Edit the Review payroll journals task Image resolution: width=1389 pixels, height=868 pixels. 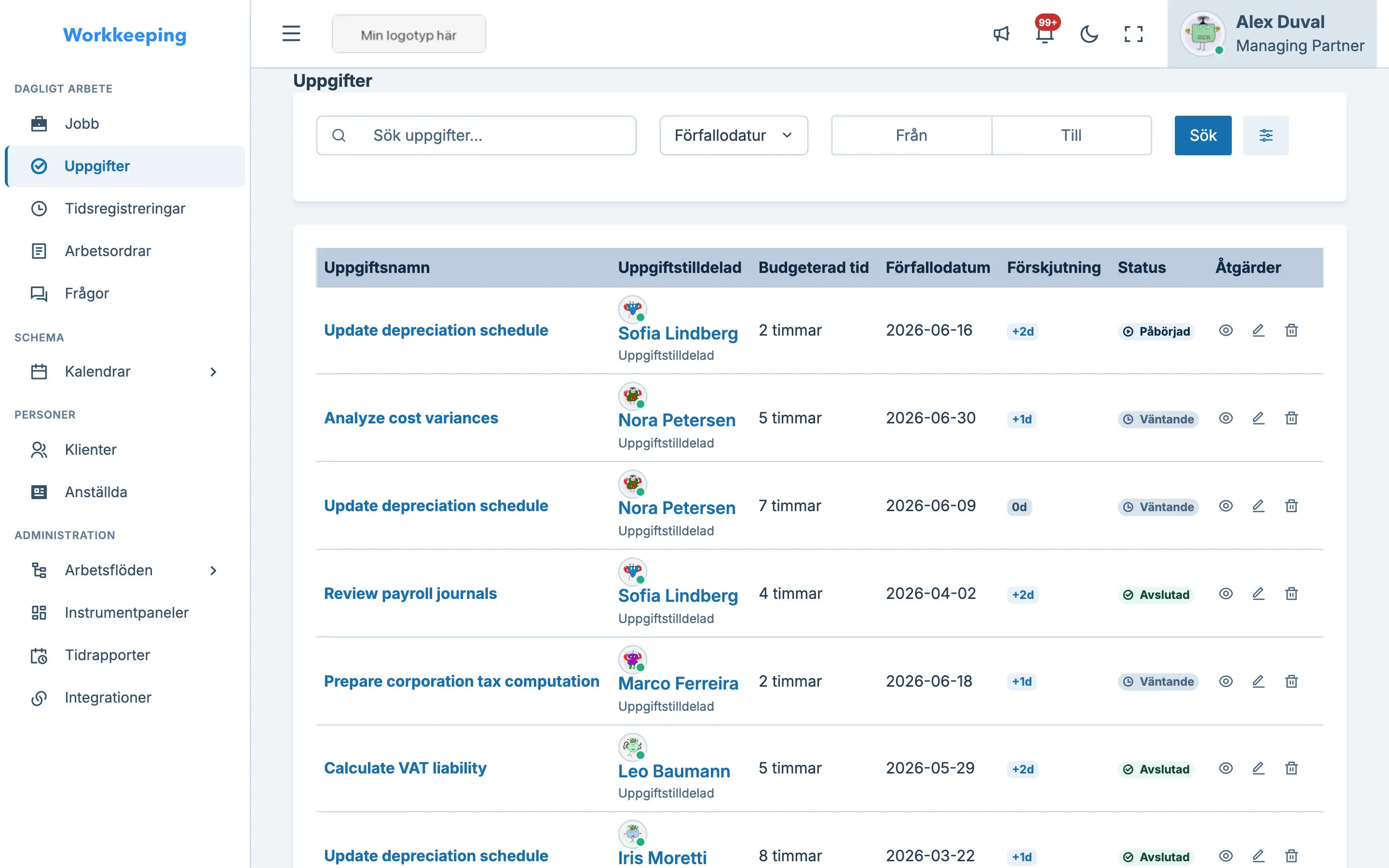1258,594
